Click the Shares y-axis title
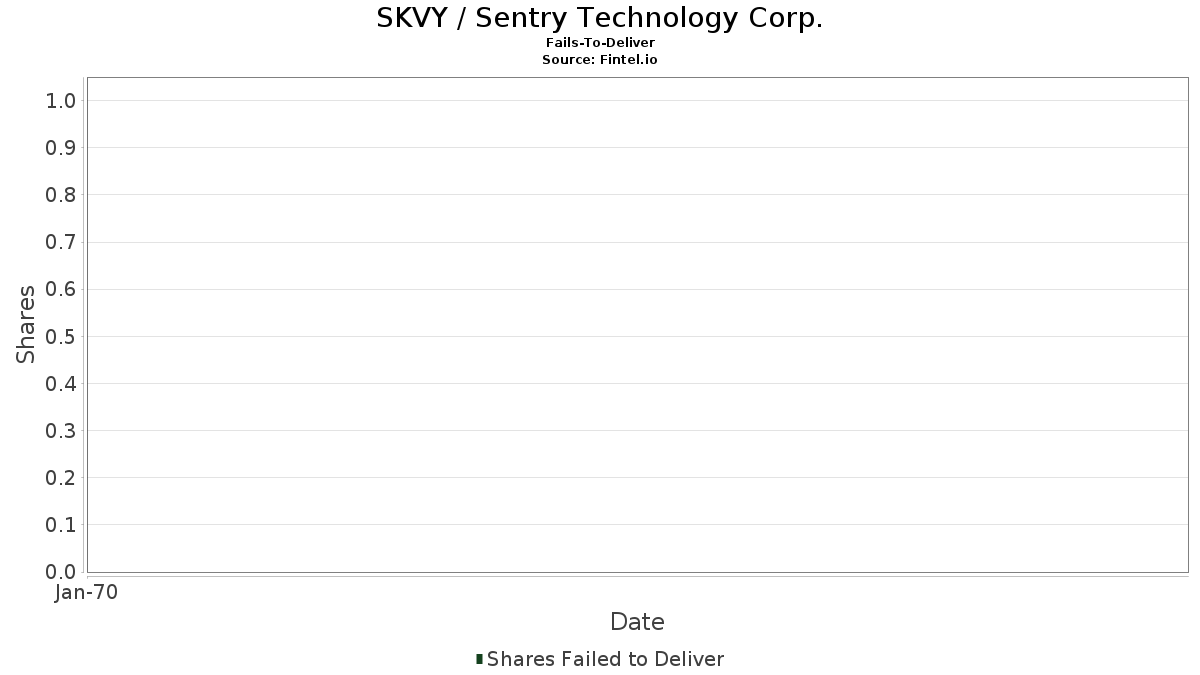This screenshot has width=1200, height=675. [26, 324]
